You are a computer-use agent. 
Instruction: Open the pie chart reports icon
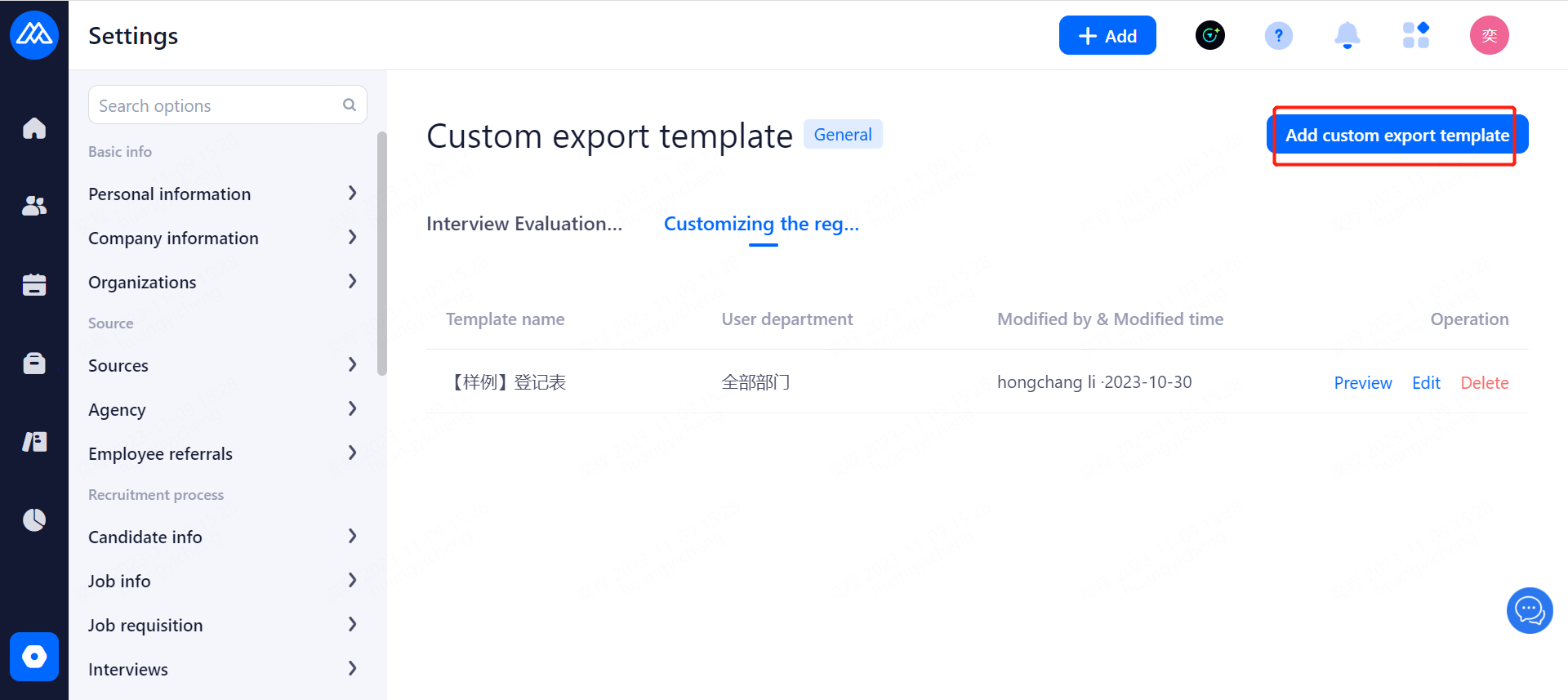pos(34,519)
